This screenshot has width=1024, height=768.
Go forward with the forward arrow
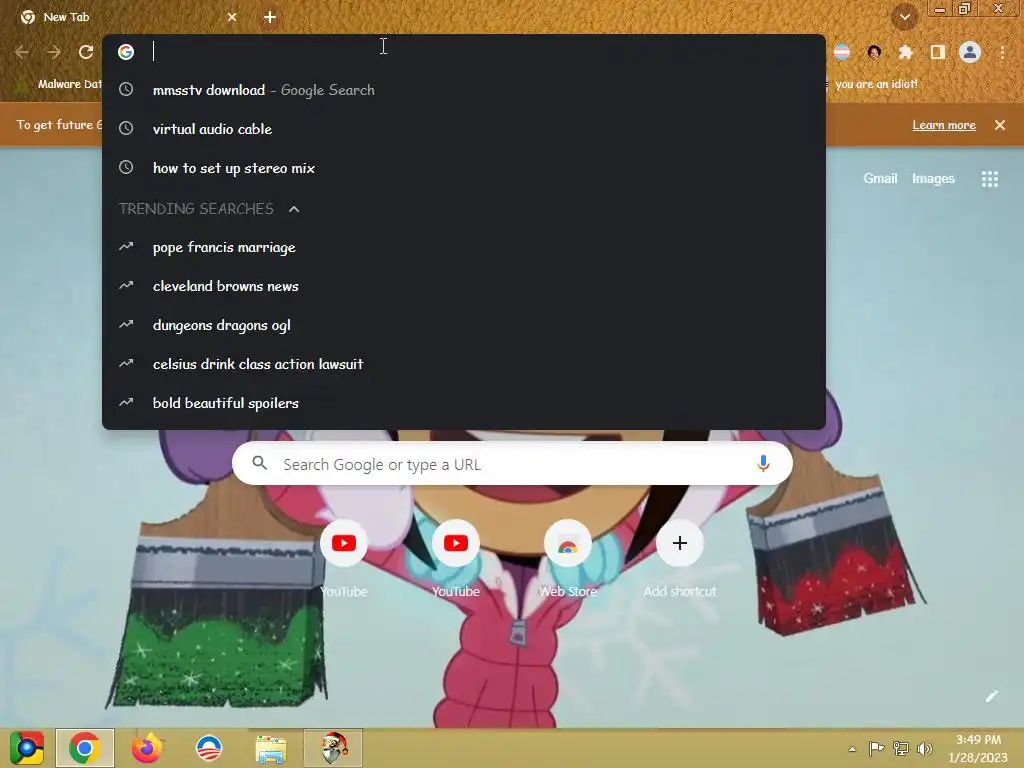[54, 52]
